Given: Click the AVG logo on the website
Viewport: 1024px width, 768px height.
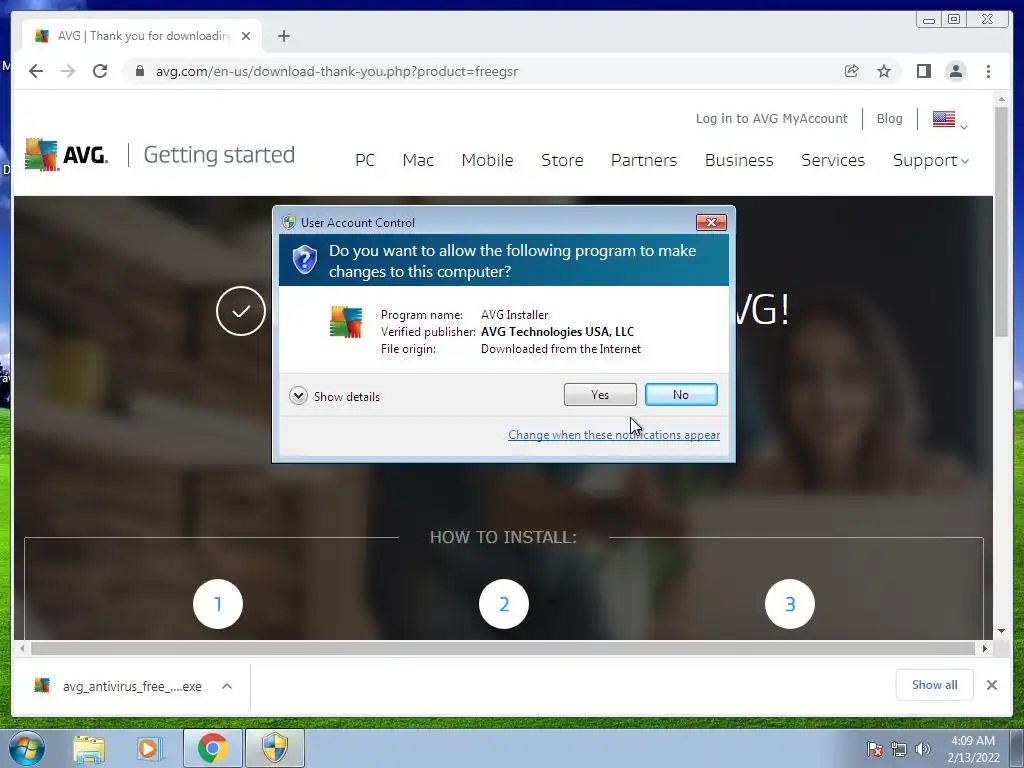Looking at the screenshot, I should pos(66,155).
